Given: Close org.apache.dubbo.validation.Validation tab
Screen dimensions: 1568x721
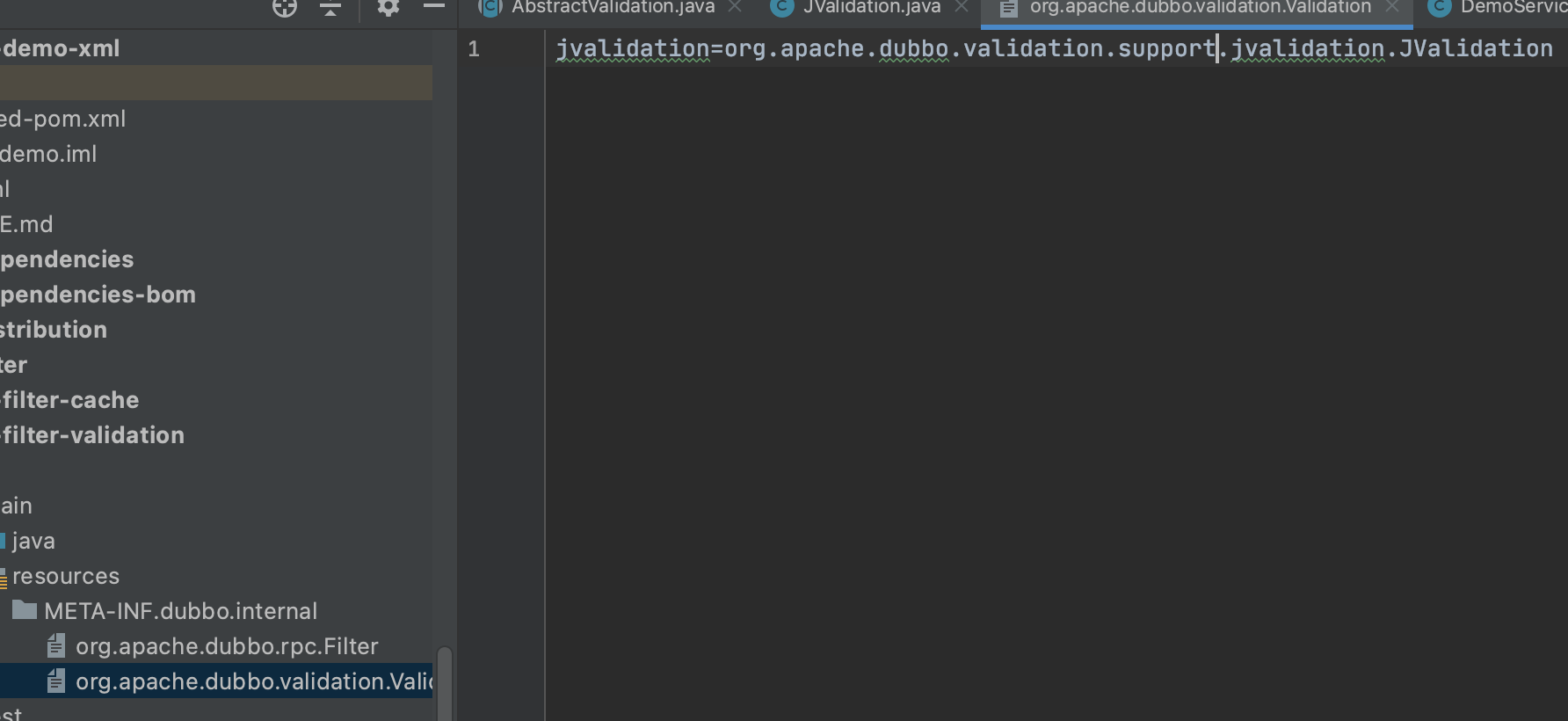Looking at the screenshot, I should (1392, 7).
